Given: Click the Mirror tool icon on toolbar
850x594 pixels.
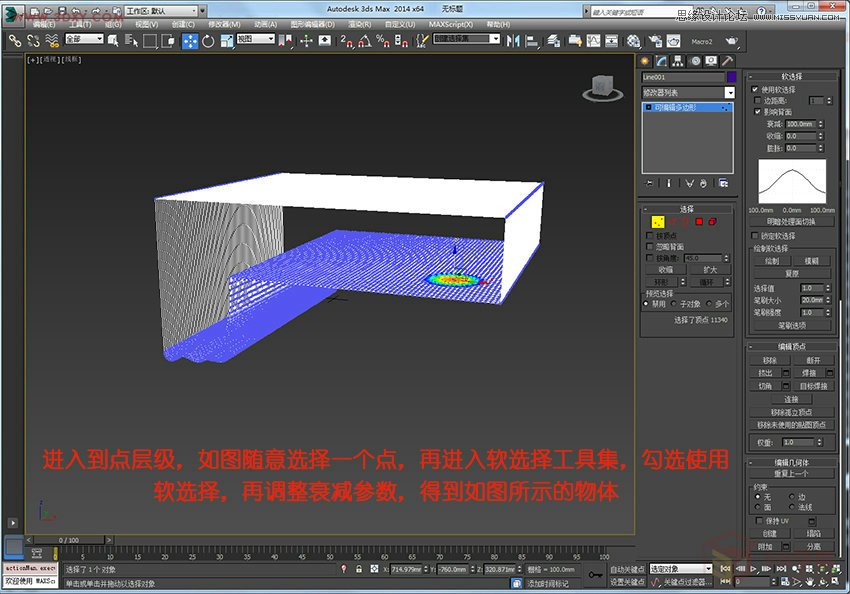Looking at the screenshot, I should [513, 41].
